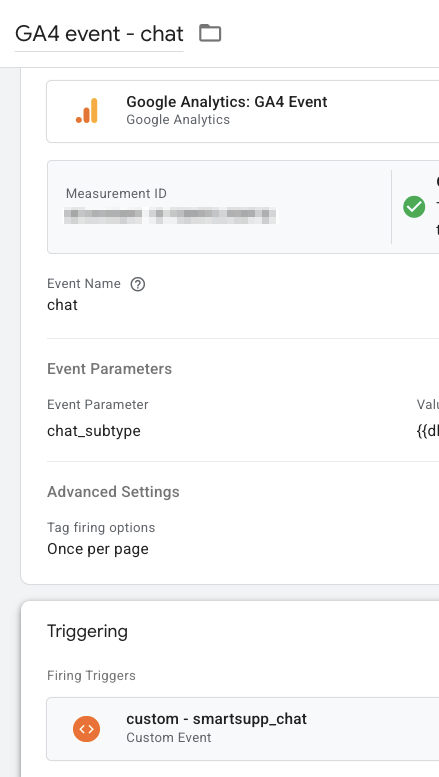Click the Event Parameters section heading
Screen dimensions: 439x777
tap(110, 369)
